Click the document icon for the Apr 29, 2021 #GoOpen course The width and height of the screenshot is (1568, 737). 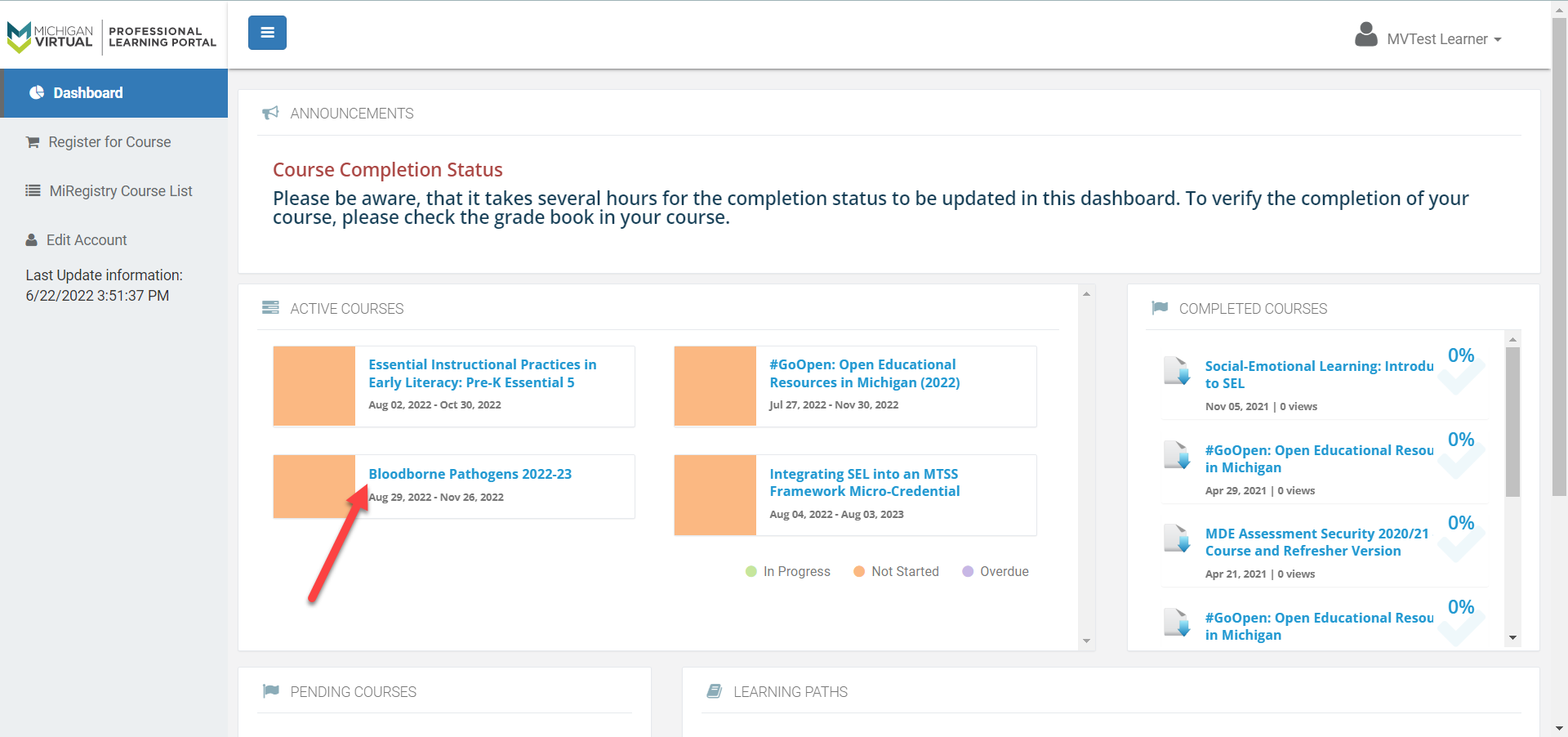tap(1177, 454)
